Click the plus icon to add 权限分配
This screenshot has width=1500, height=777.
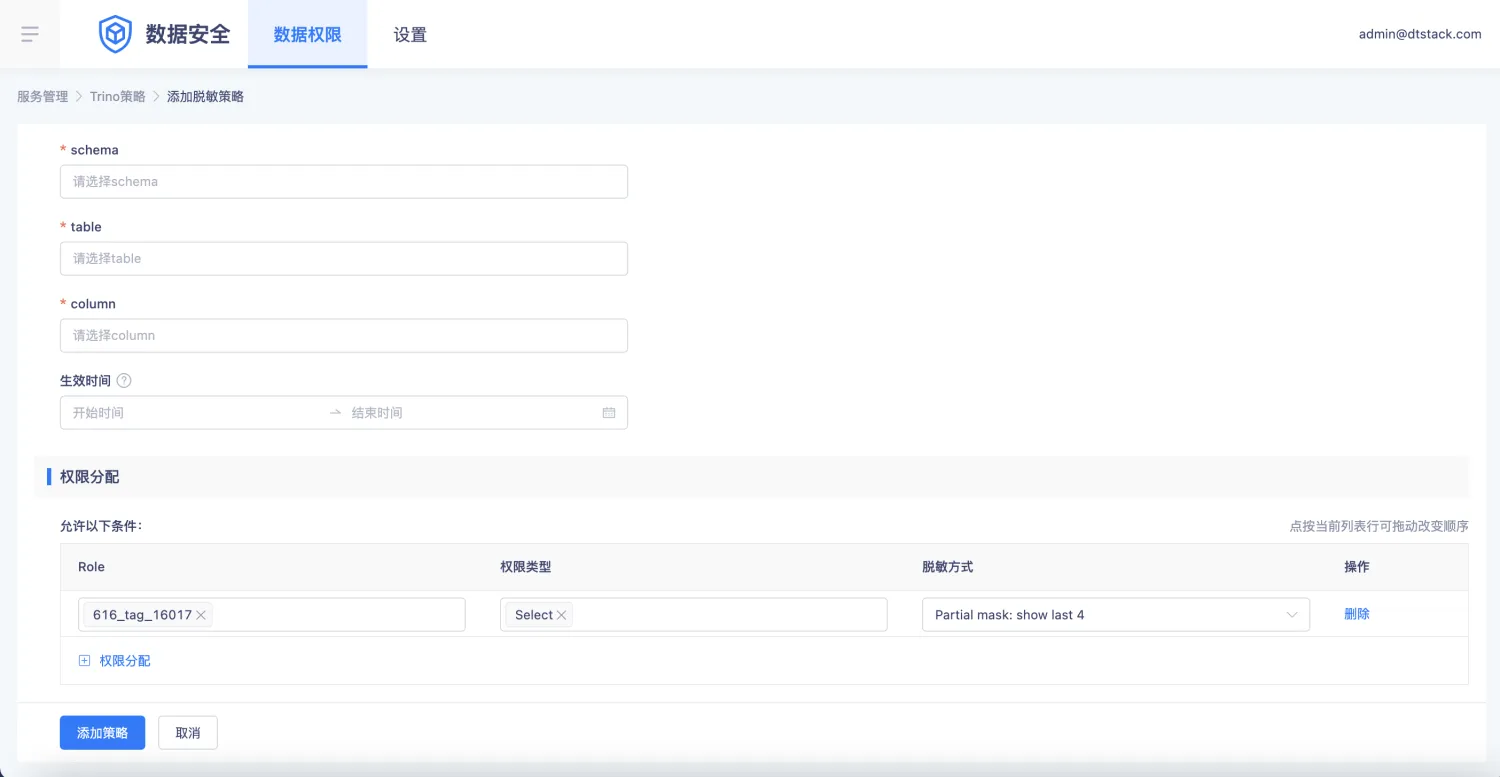click(x=84, y=661)
